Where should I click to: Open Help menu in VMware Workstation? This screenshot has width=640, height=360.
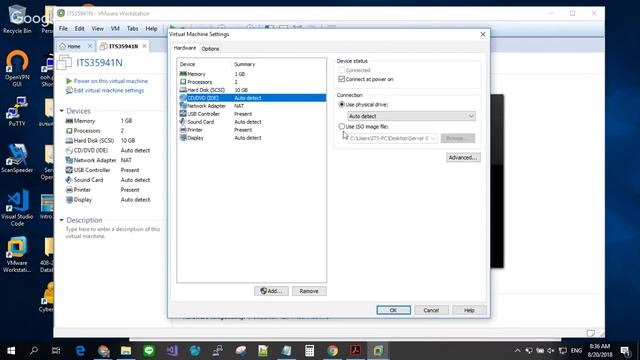tap(151, 29)
